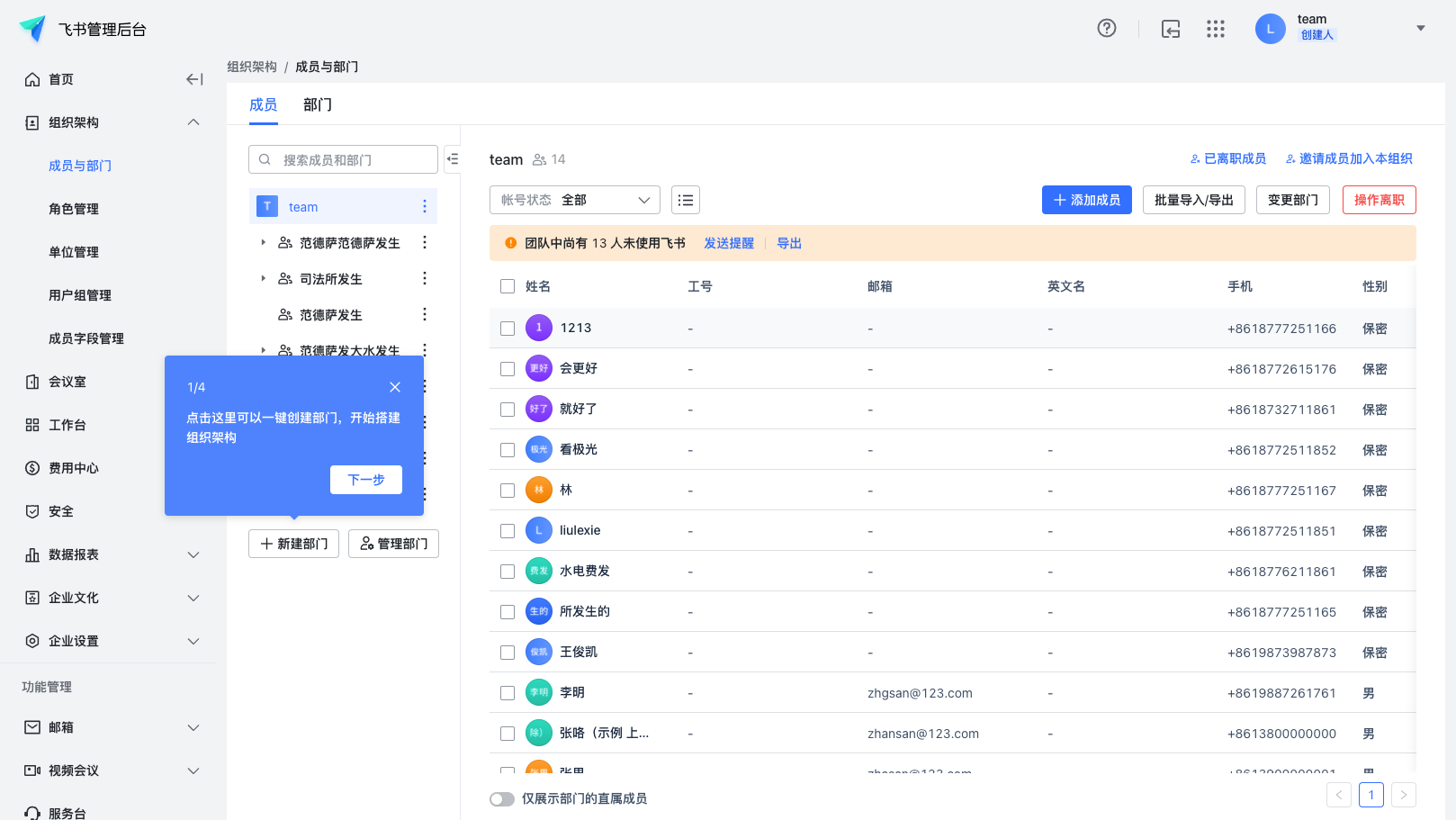Screen dimensions: 1456x820
Task: Open column list settings icon
Action: [x=686, y=200]
